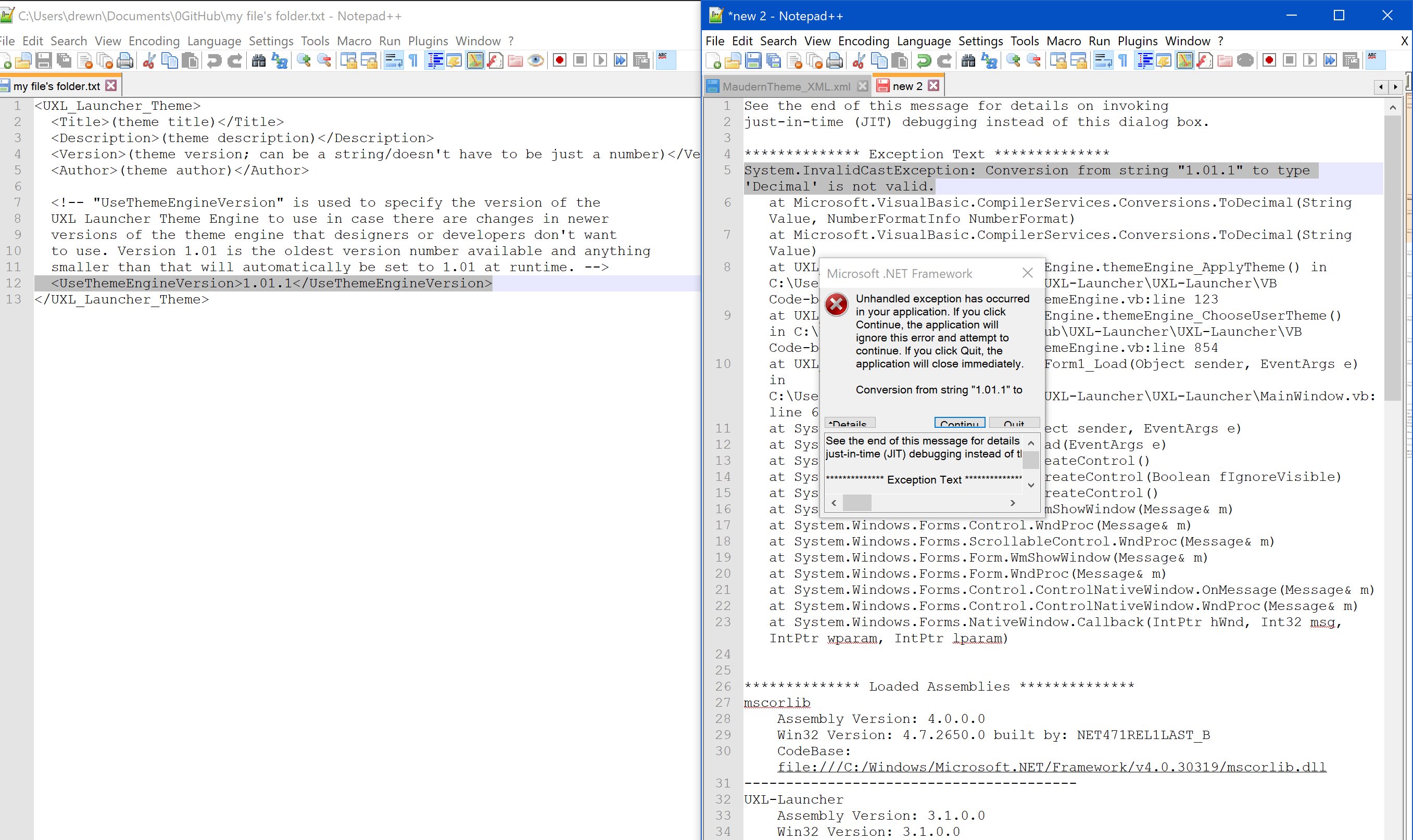
Task: Click Zoom In magnifier icon in left toolbar
Action: [304, 60]
